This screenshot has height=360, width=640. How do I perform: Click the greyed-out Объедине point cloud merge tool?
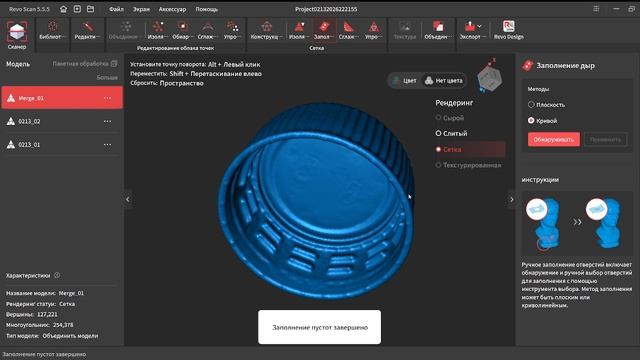[126, 31]
